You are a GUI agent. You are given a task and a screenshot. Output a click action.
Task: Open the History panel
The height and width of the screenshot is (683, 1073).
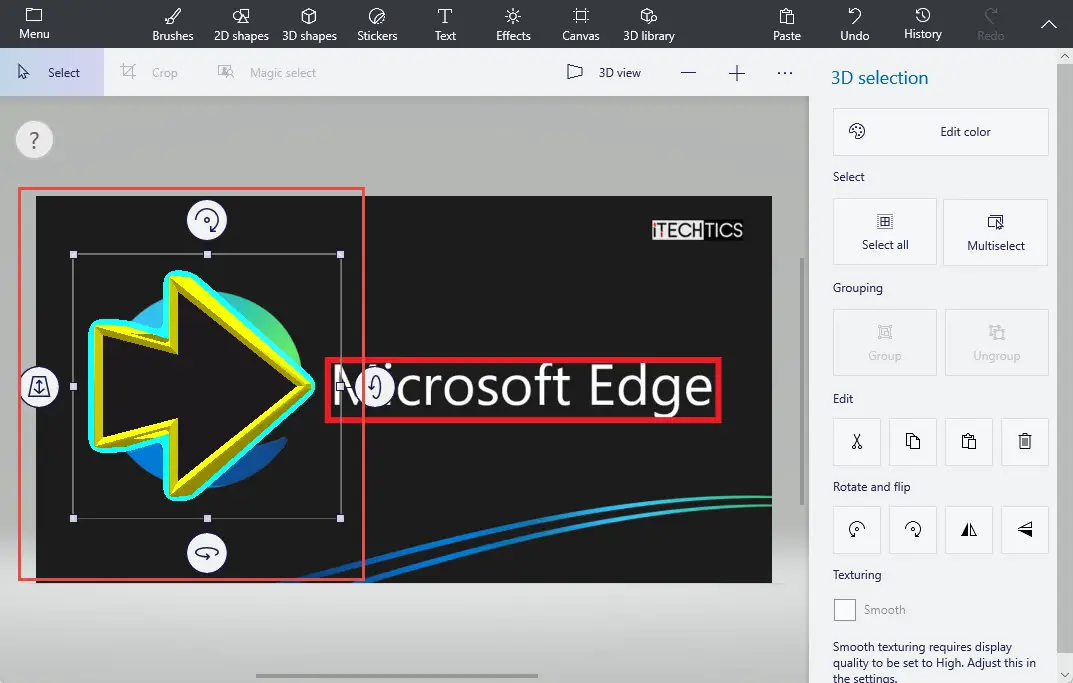[922, 24]
